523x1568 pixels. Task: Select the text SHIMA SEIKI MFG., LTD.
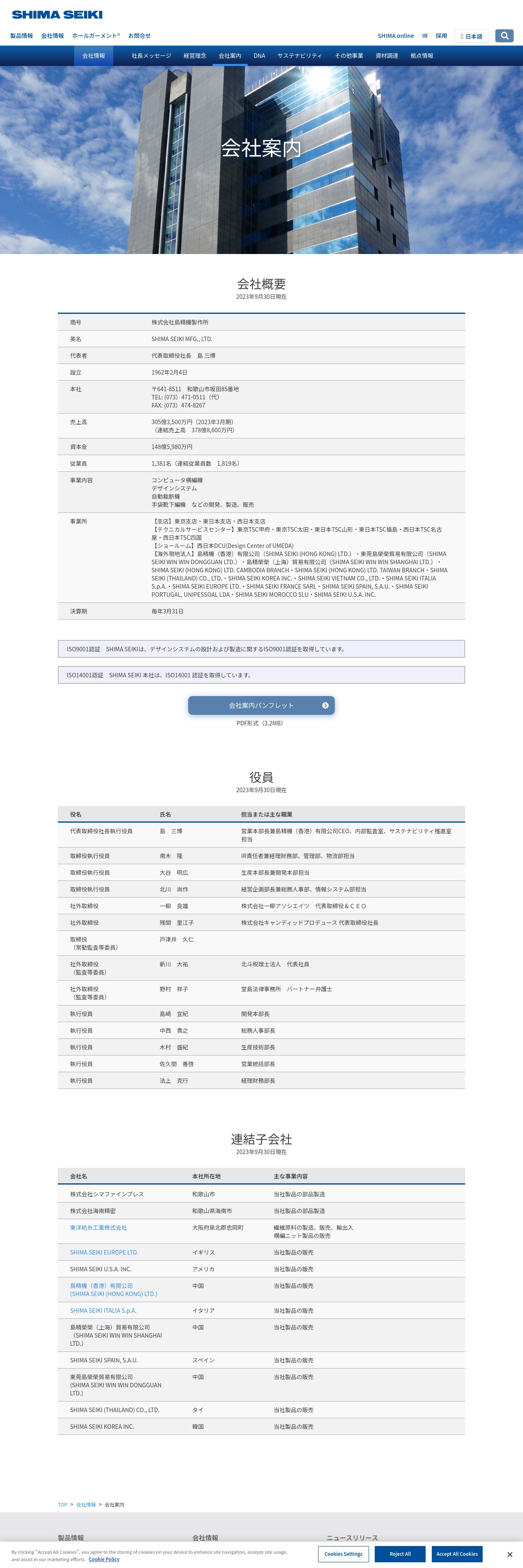point(182,339)
